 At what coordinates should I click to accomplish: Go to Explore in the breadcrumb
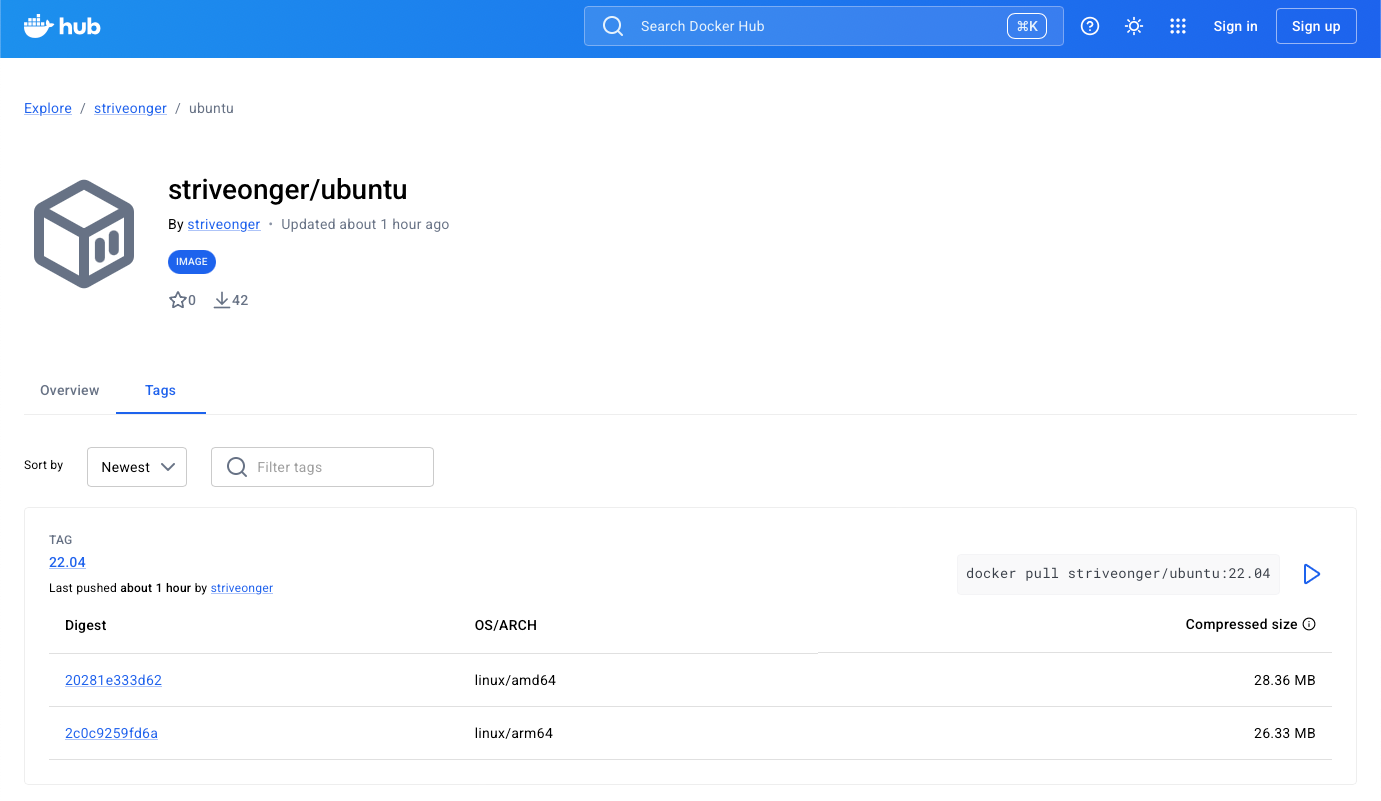tap(48, 108)
